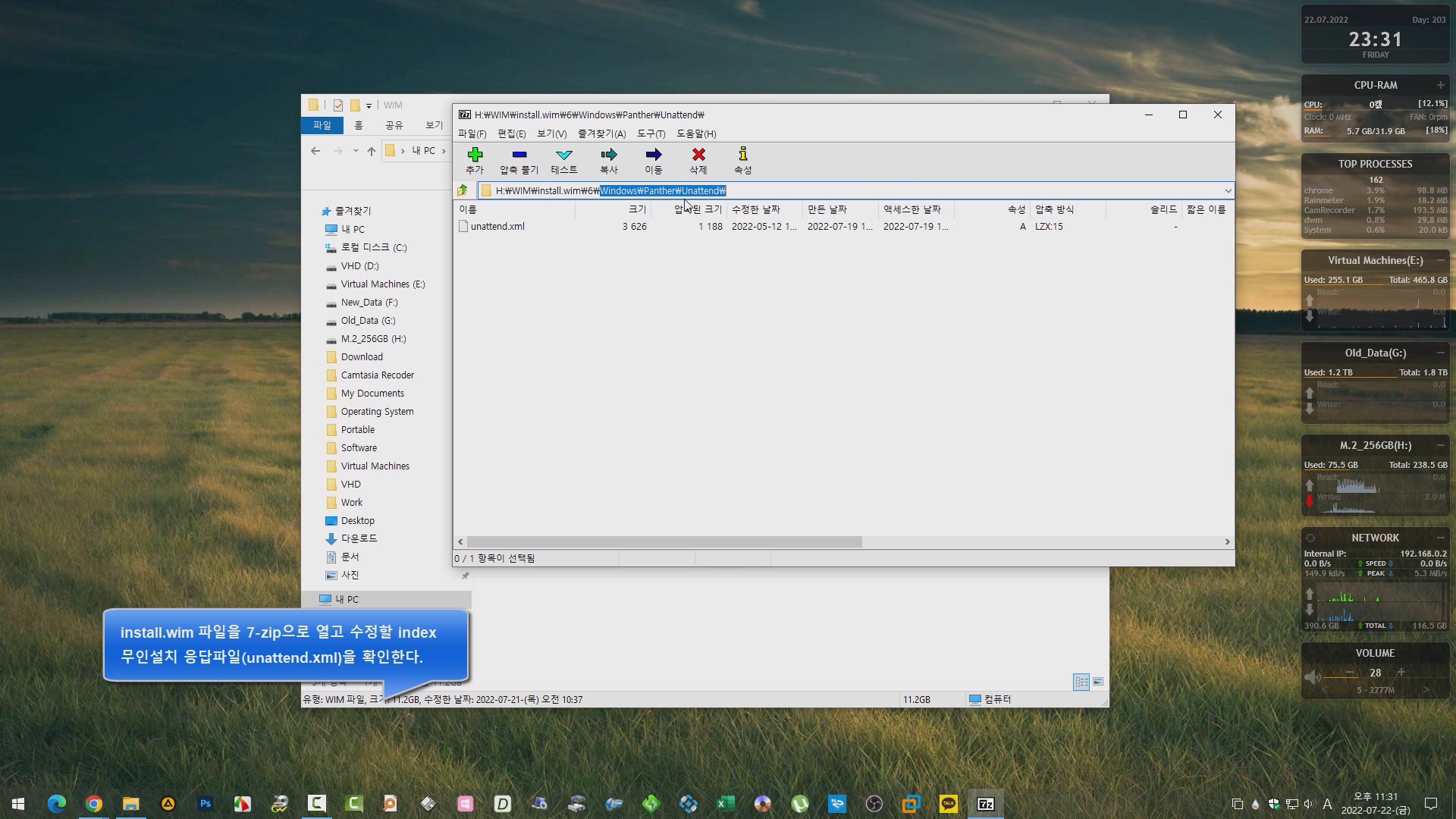Select the unattend.xml file row
The height and width of the screenshot is (819, 1456).
[842, 226]
